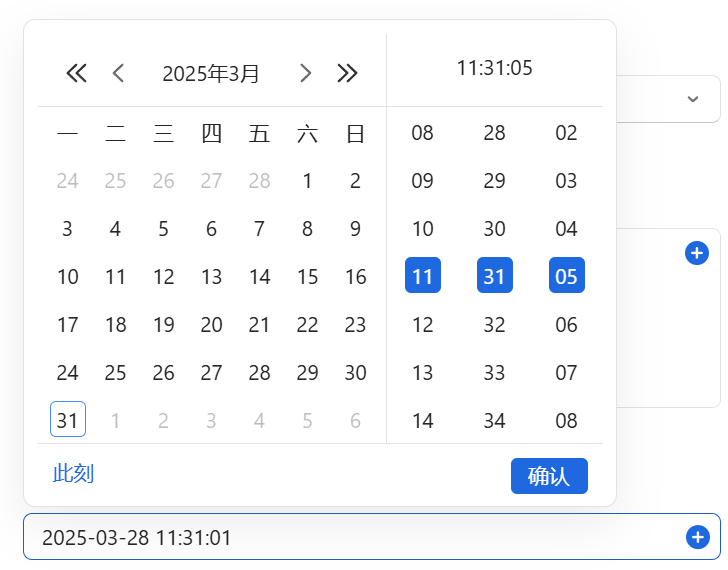Click plus icon in the datetime input
The image size is (728, 570).
click(x=697, y=538)
